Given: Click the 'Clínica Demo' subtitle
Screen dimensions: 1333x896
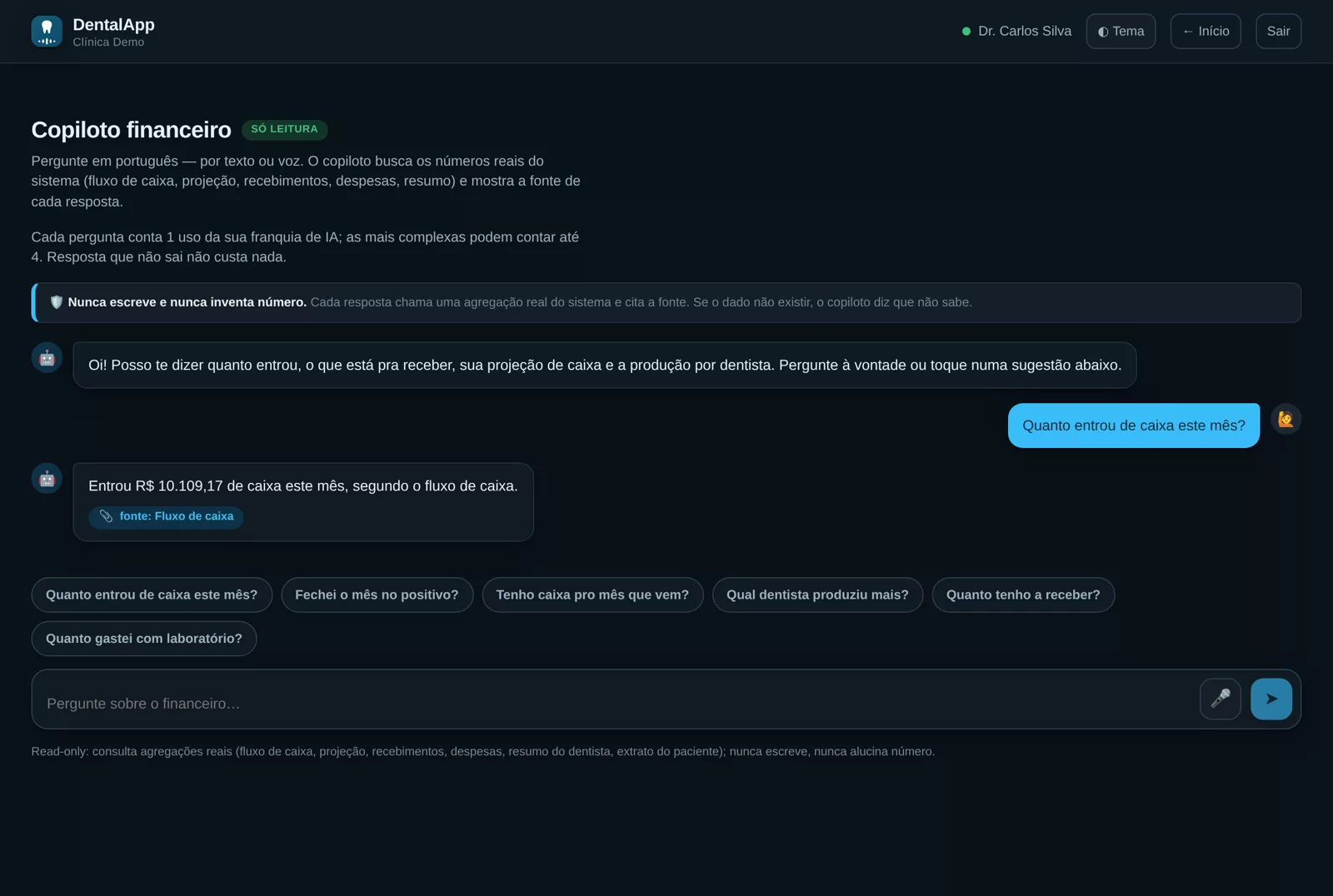Looking at the screenshot, I should point(108,42).
